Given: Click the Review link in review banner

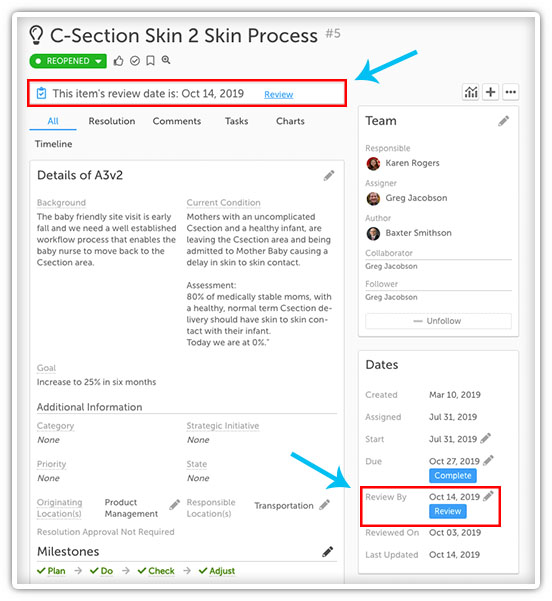Looking at the screenshot, I should click(x=279, y=94).
